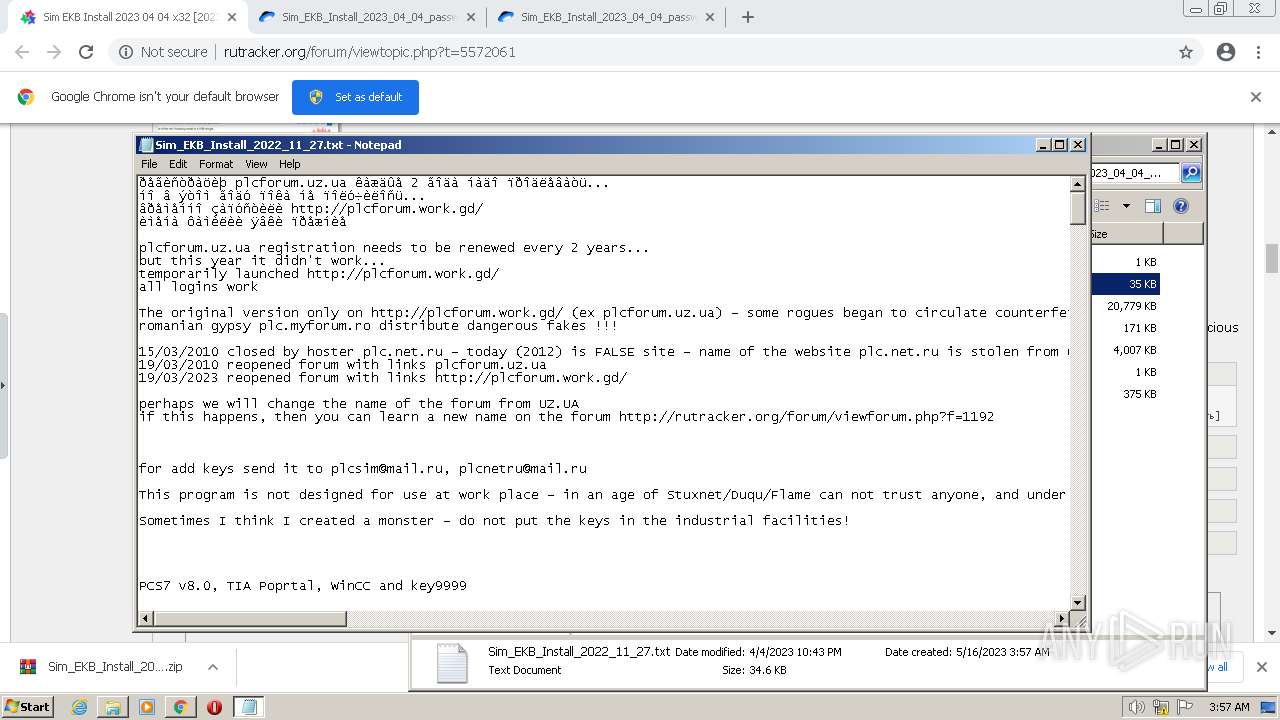The width and height of the screenshot is (1280, 720).
Task: Open the Windows Start menu
Action: (28, 706)
